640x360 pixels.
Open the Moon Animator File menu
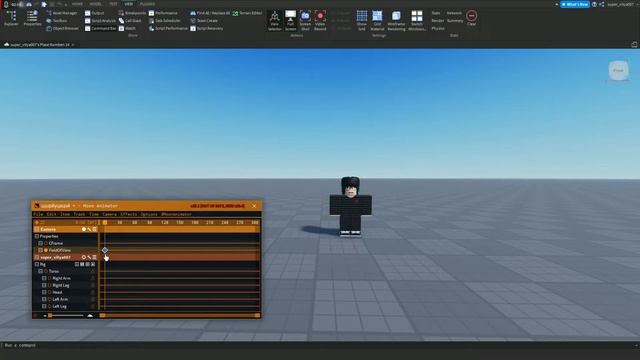[x=38, y=214]
